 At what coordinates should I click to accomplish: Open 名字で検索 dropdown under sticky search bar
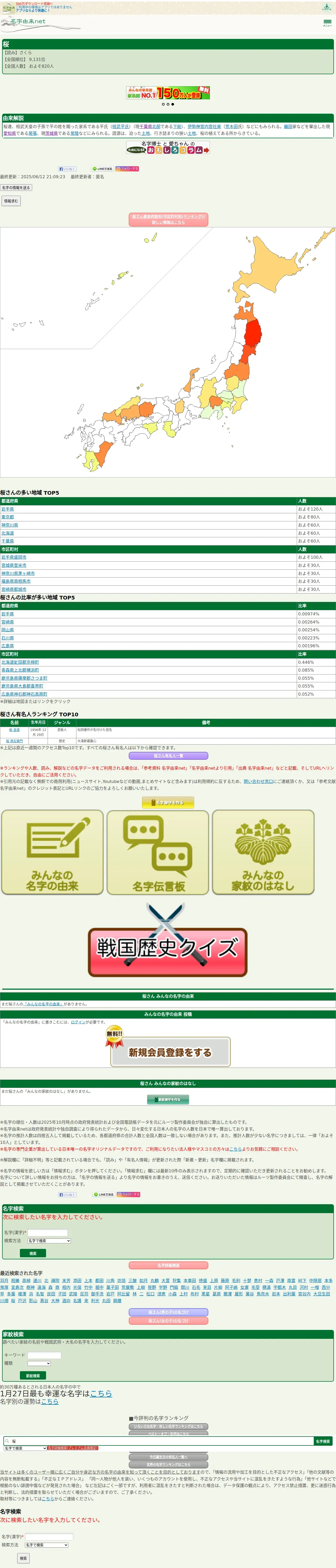tap(25, 1449)
